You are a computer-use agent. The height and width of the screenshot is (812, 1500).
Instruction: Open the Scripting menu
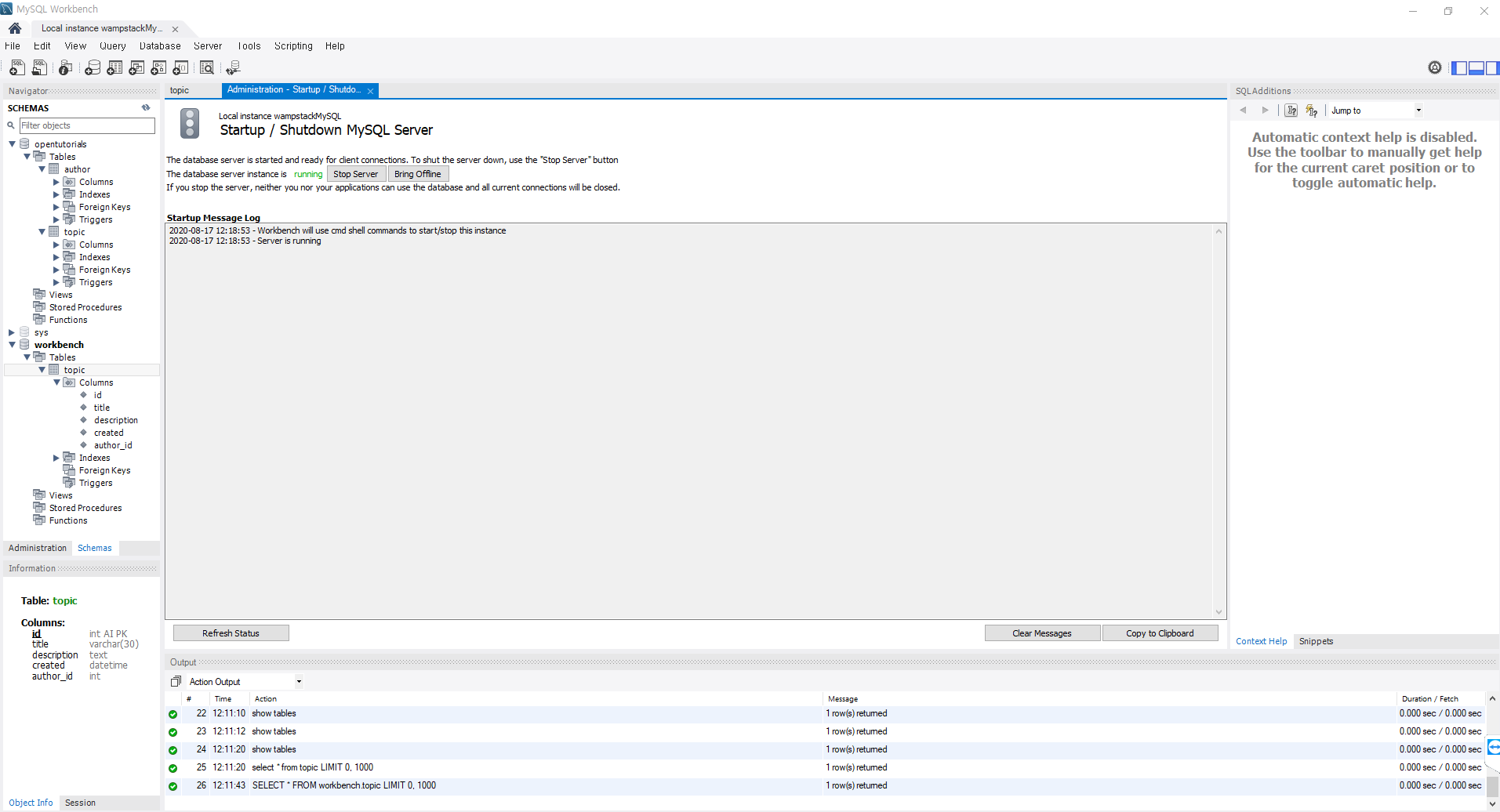tap(293, 46)
